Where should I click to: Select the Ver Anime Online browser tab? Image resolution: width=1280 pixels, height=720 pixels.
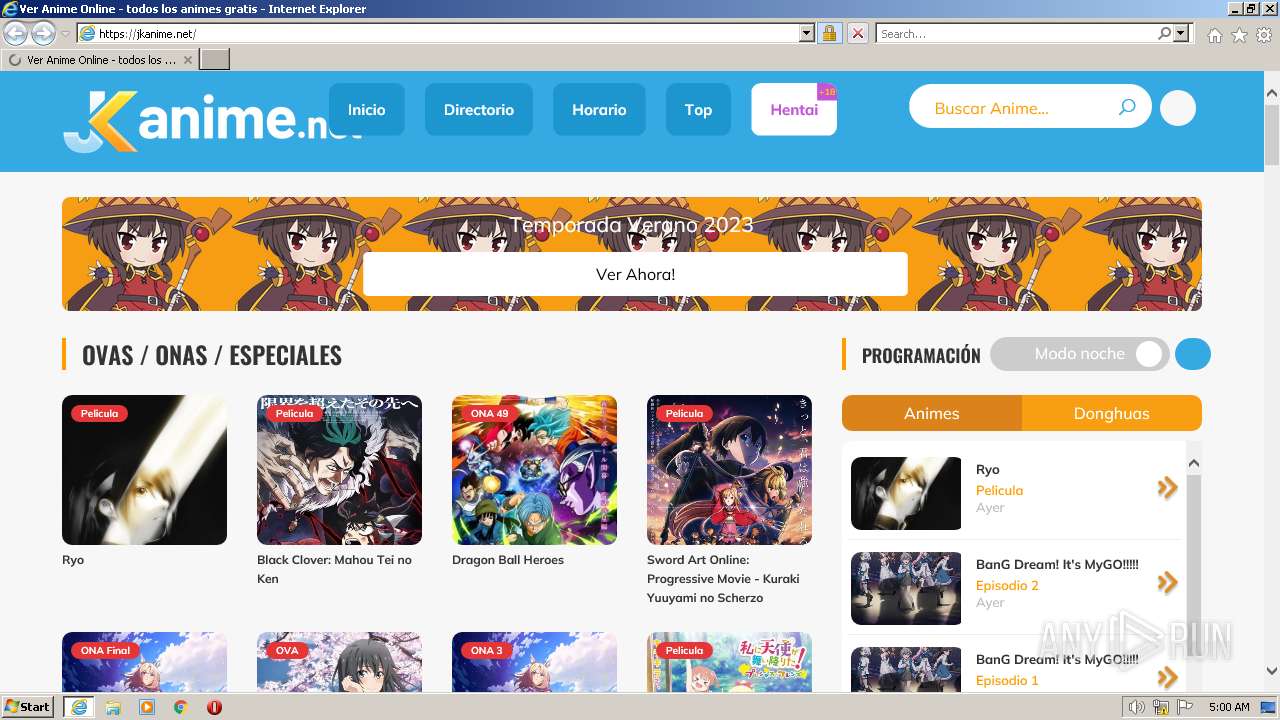coord(100,60)
